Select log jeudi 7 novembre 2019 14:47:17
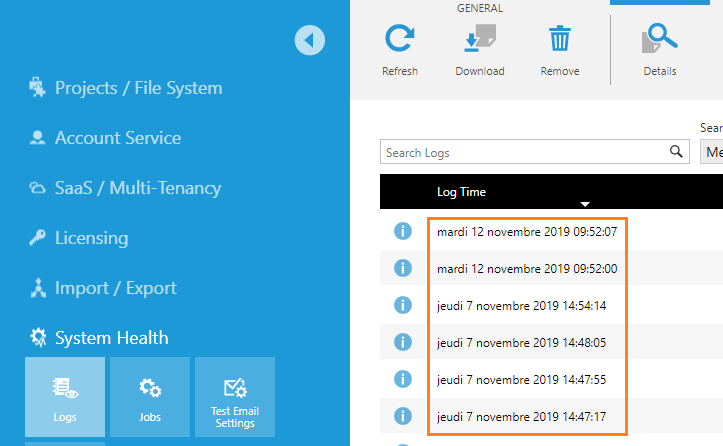The height and width of the screenshot is (446, 723). 521,416
